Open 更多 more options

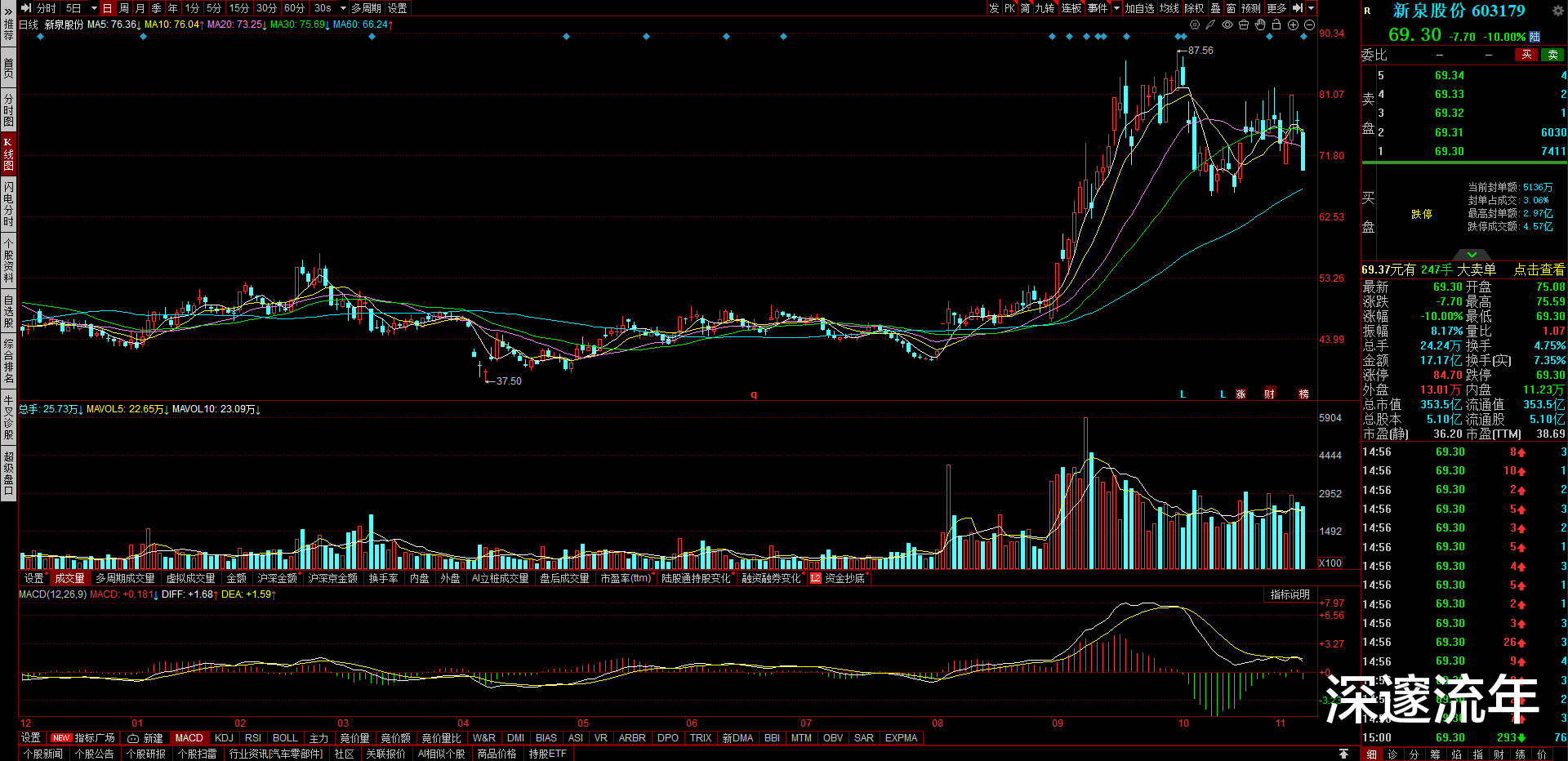pyautogui.click(x=1277, y=8)
